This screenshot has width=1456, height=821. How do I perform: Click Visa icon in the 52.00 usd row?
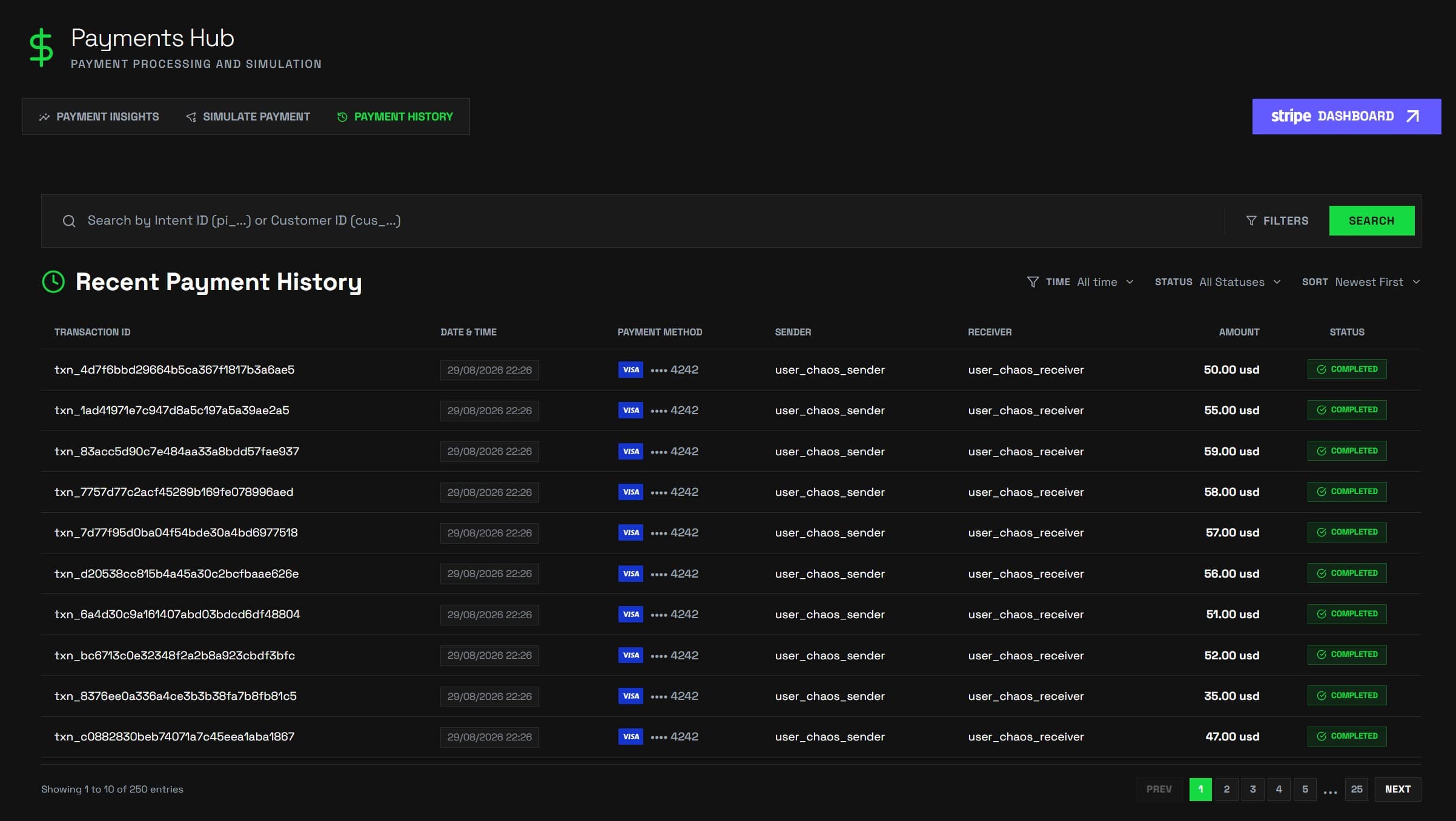[x=630, y=655]
